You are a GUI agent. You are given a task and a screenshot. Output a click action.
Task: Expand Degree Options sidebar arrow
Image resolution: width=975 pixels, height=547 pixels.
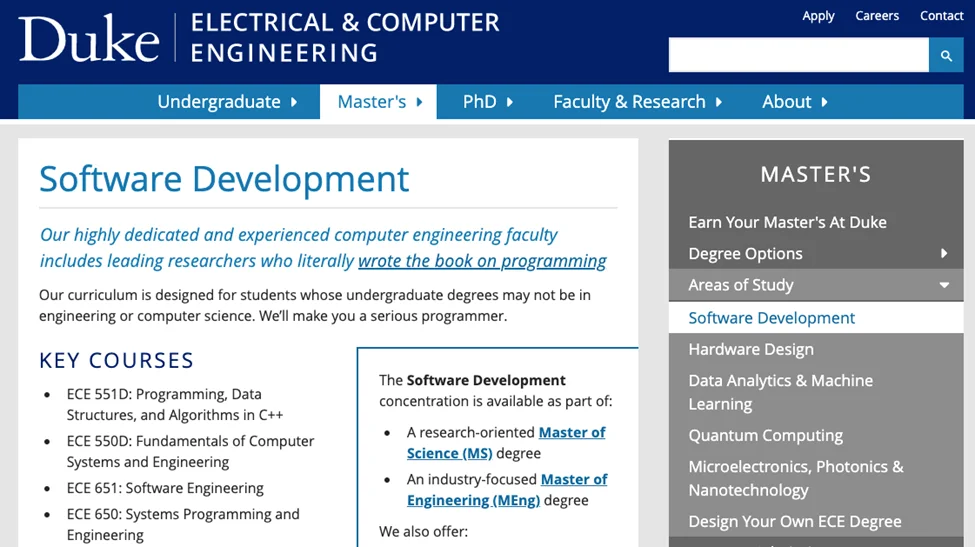point(943,254)
